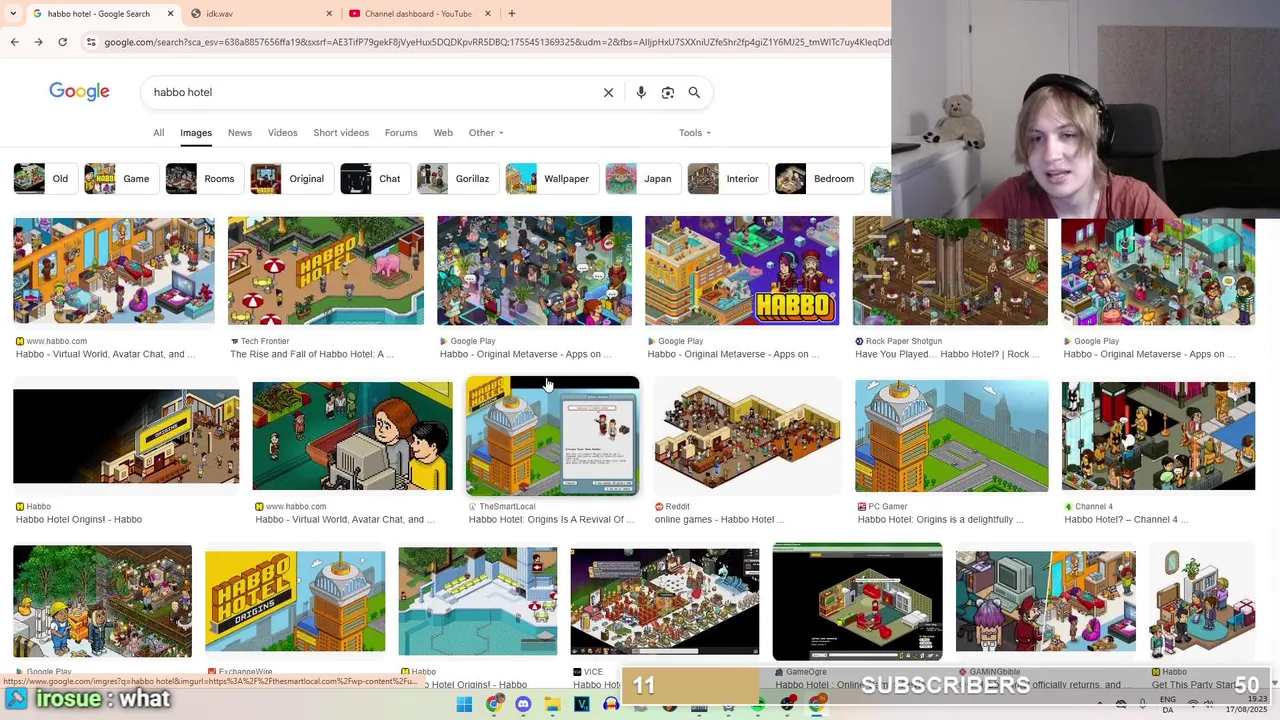Viewport: 1280px width, 720px height.
Task: Close the Channel dashboard YouTube tab
Action: pyautogui.click(x=488, y=13)
